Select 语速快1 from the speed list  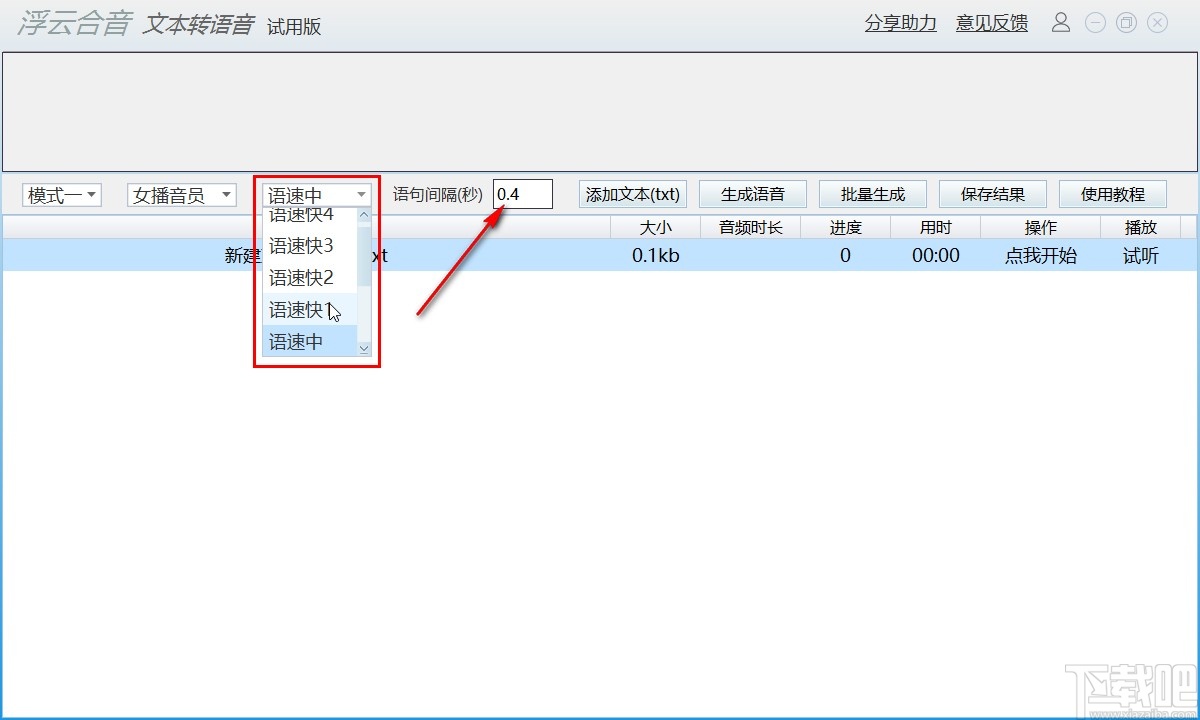click(299, 309)
